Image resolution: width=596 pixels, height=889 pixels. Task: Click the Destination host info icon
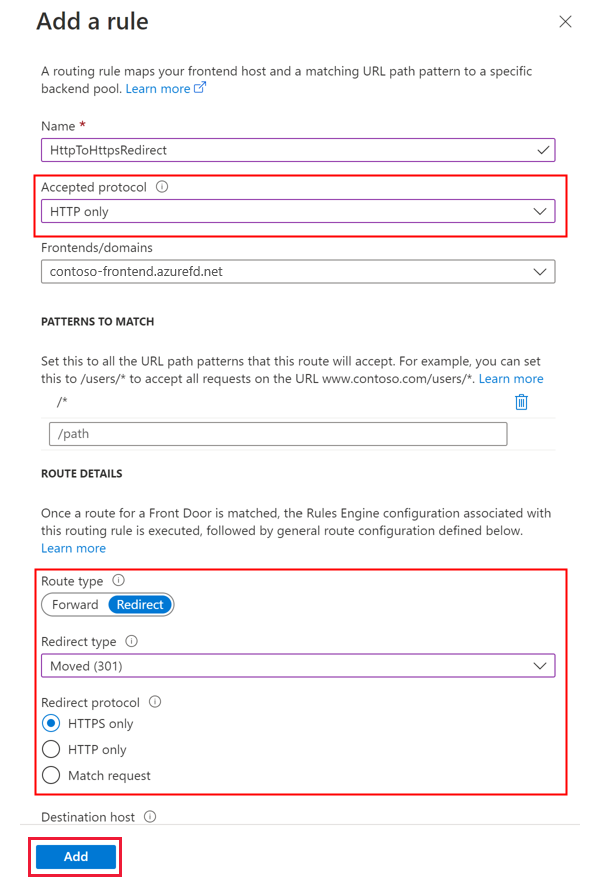151,817
